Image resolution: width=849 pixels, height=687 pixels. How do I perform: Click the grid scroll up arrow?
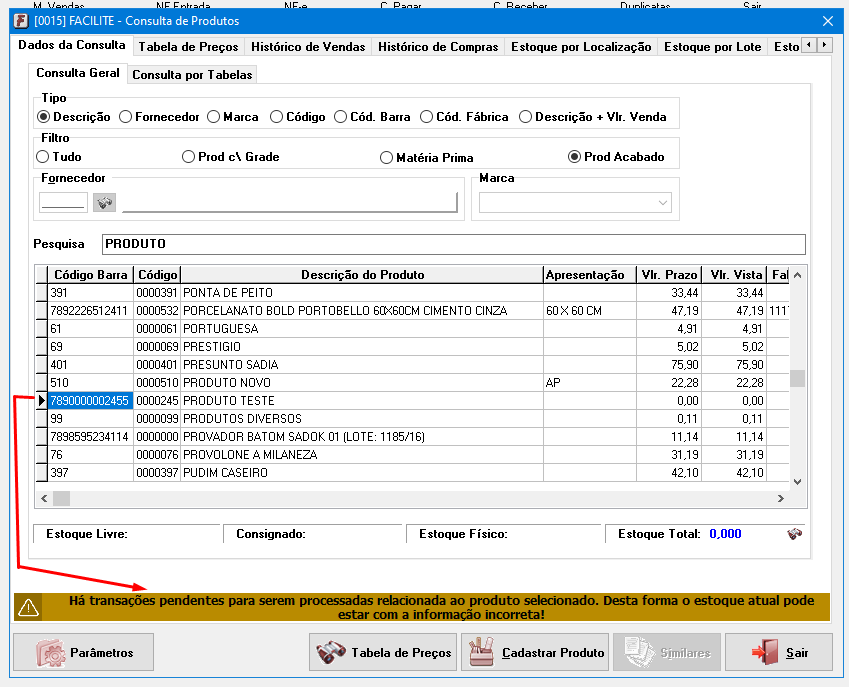pos(797,275)
